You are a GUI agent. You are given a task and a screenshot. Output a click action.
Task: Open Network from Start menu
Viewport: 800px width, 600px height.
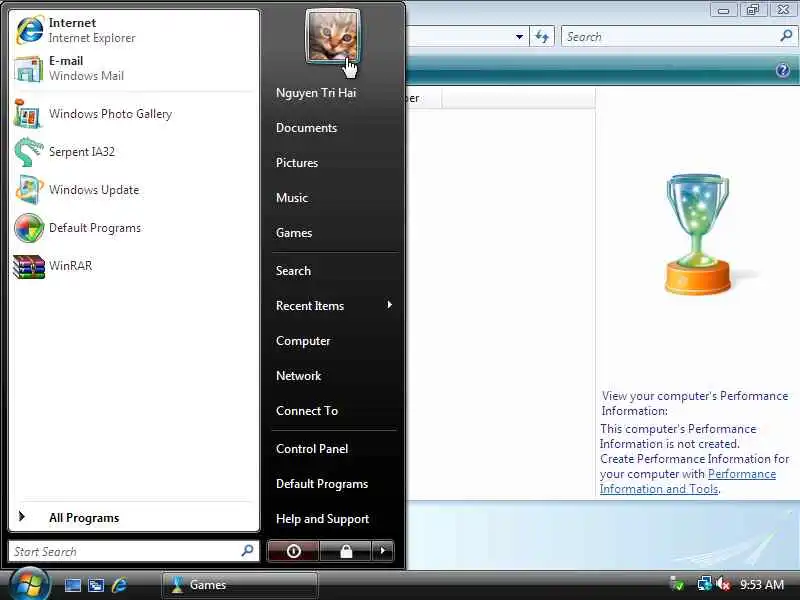tap(298, 376)
